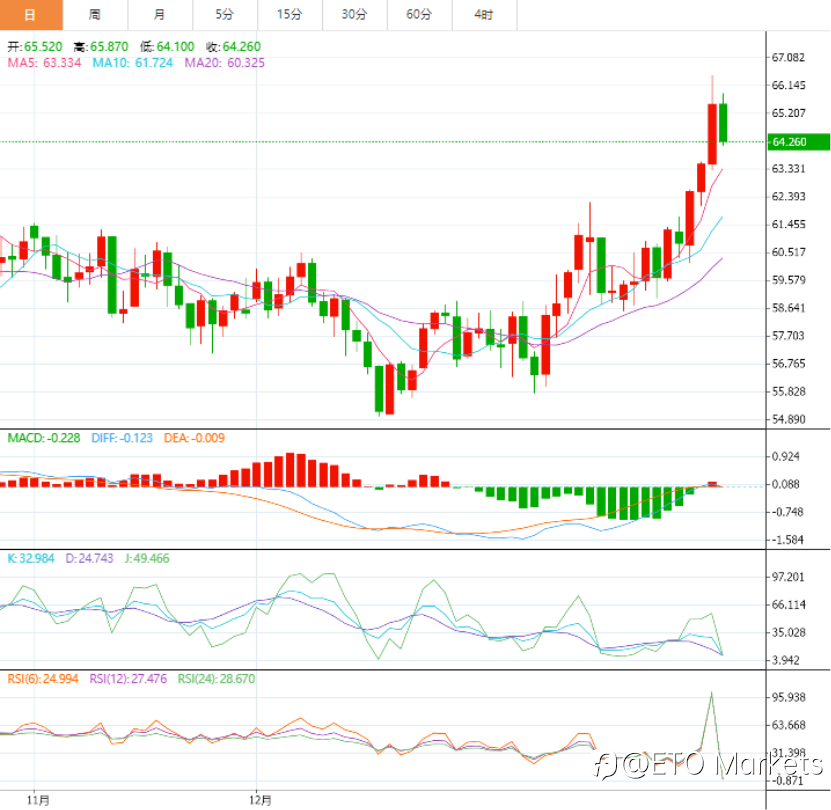Image resolution: width=831 pixels, height=810 pixels.
Task: Click the tallest red MACD histogram bar
Action: click(290, 470)
